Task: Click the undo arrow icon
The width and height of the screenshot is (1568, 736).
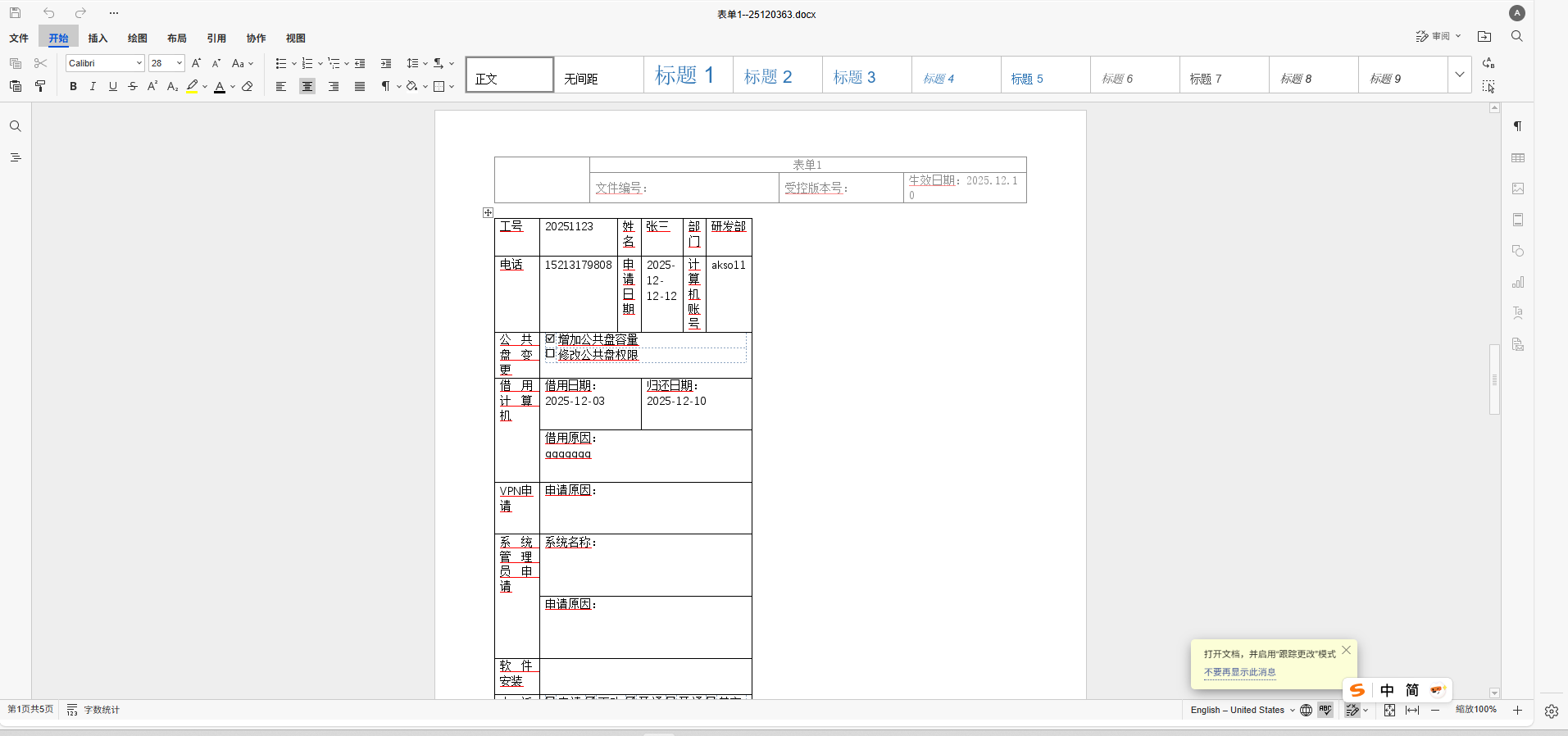Action: tap(49, 13)
